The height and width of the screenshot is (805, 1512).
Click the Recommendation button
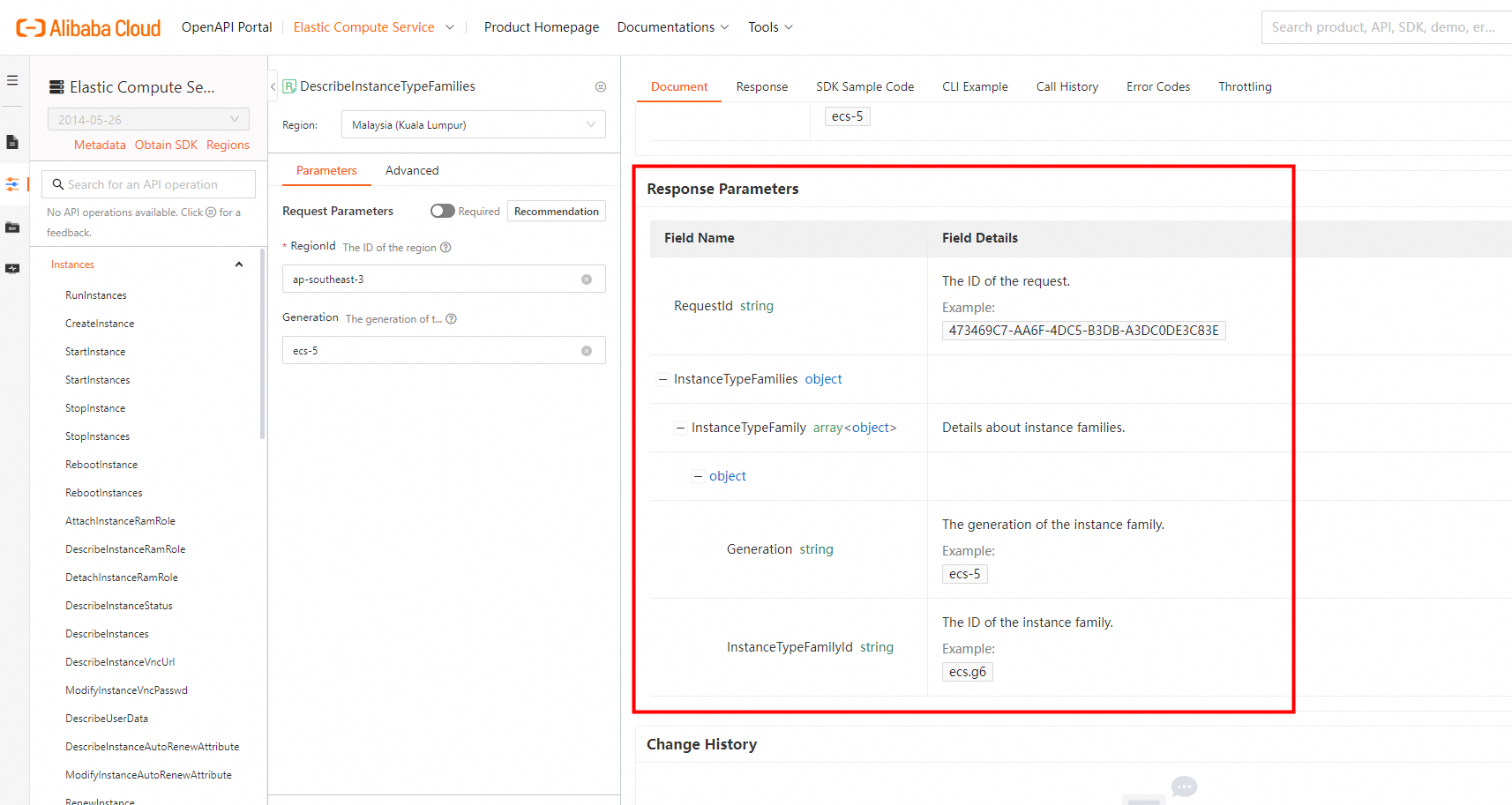(556, 212)
